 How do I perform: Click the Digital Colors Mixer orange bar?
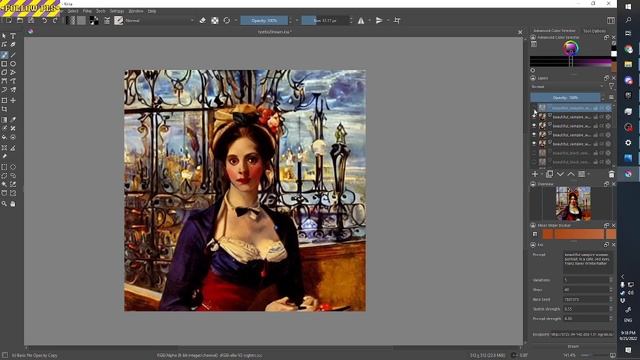(578, 234)
